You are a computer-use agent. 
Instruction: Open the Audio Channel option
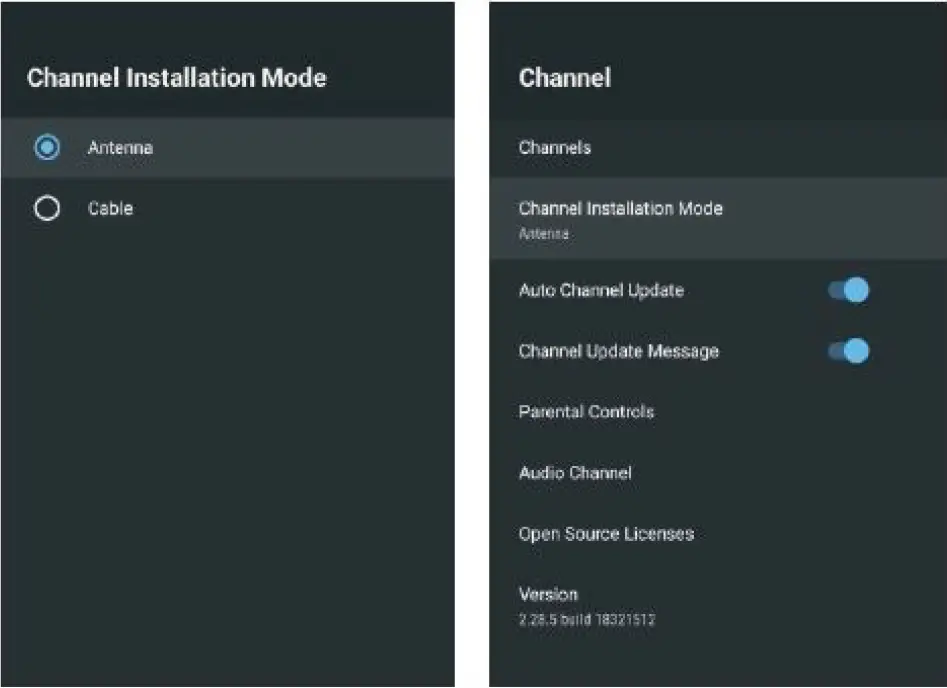coord(575,473)
